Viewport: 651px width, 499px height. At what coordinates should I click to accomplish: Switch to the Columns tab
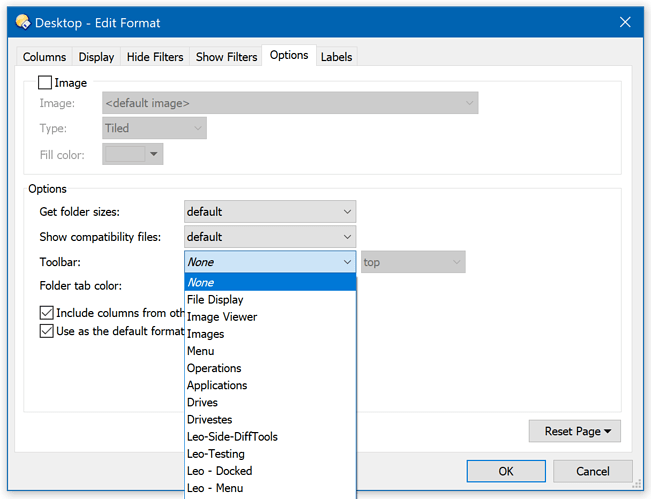pyautogui.click(x=44, y=57)
